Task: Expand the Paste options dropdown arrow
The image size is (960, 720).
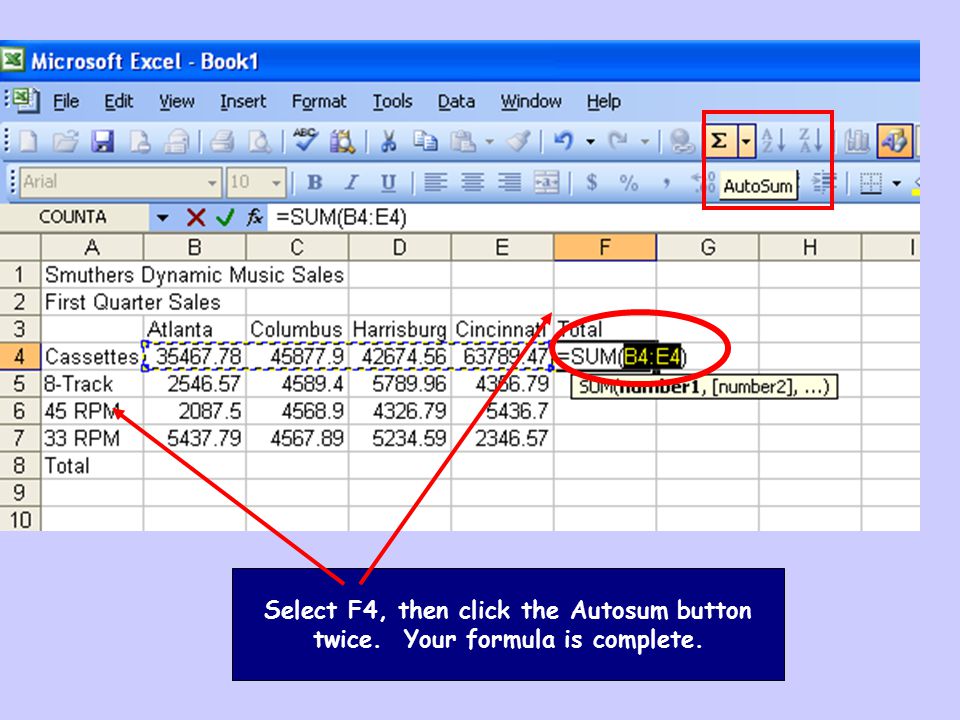Action: (490, 142)
